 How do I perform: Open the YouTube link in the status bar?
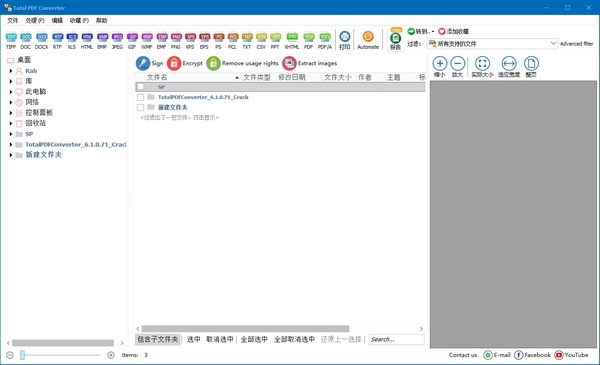click(571, 355)
